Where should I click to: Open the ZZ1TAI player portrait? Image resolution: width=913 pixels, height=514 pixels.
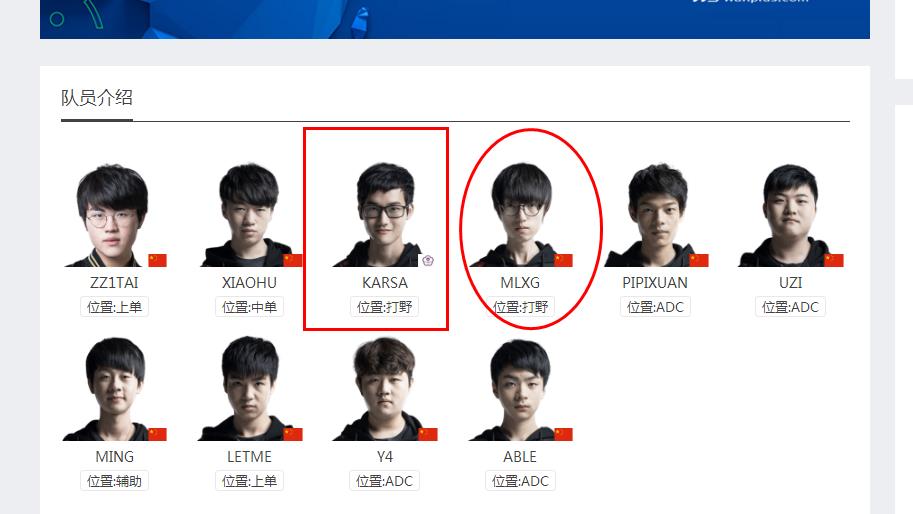(112, 215)
